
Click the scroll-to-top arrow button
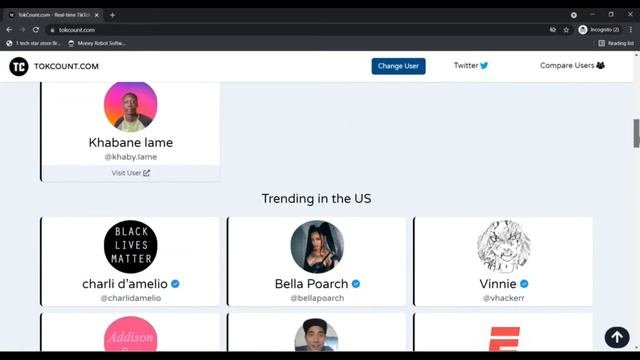coord(617,337)
